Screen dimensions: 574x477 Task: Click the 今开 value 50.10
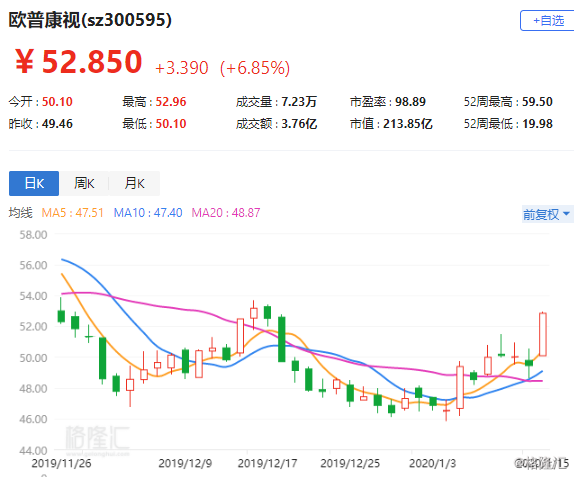57,102
